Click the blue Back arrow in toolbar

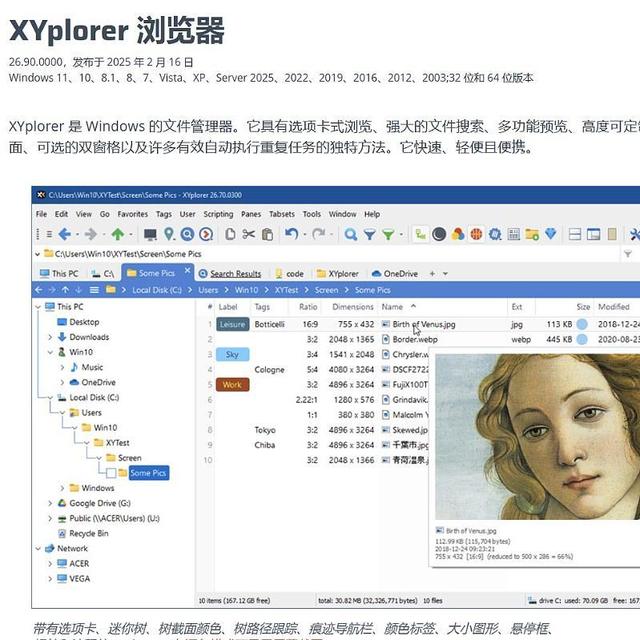64,234
